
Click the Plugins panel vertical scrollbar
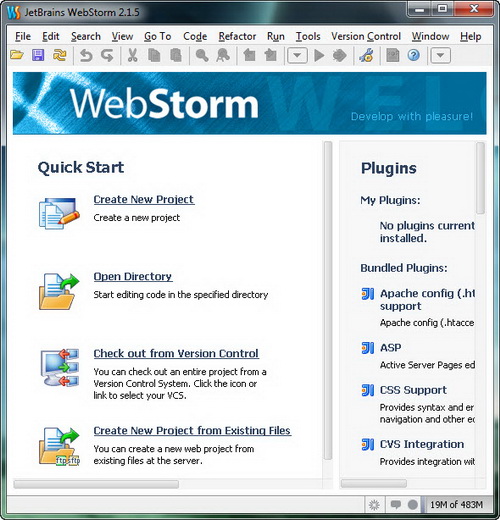click(480, 178)
